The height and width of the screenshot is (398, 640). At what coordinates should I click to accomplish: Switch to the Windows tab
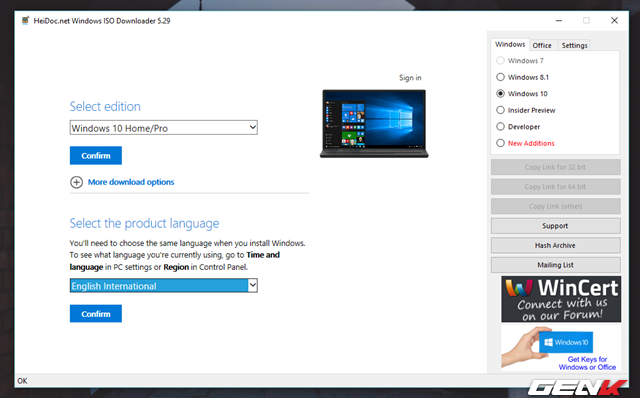(510, 44)
